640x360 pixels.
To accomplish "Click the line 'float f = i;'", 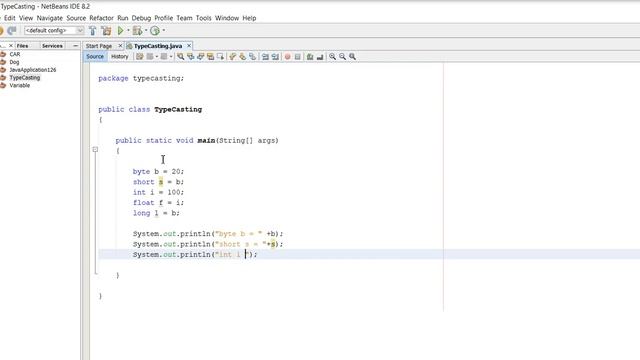I will tap(158, 202).
